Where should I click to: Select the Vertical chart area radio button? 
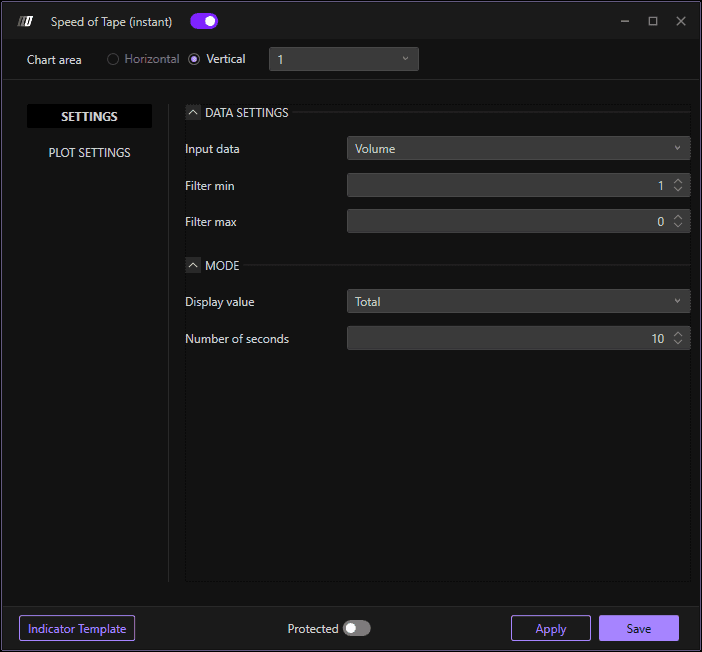pyautogui.click(x=194, y=59)
